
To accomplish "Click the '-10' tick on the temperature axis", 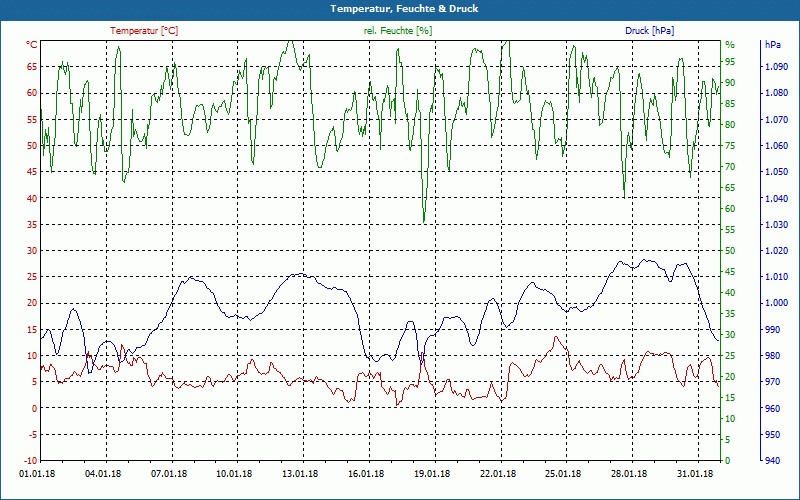I will [x=30, y=460].
